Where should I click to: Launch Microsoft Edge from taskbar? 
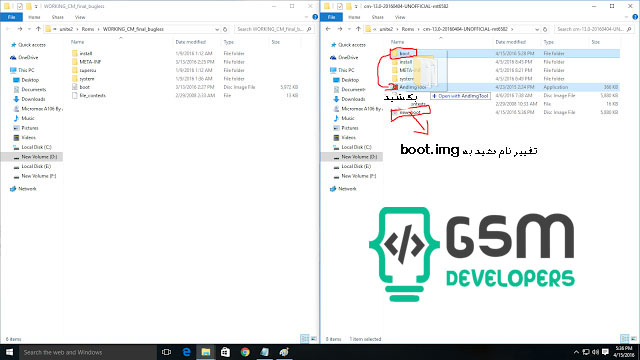[x=186, y=352]
